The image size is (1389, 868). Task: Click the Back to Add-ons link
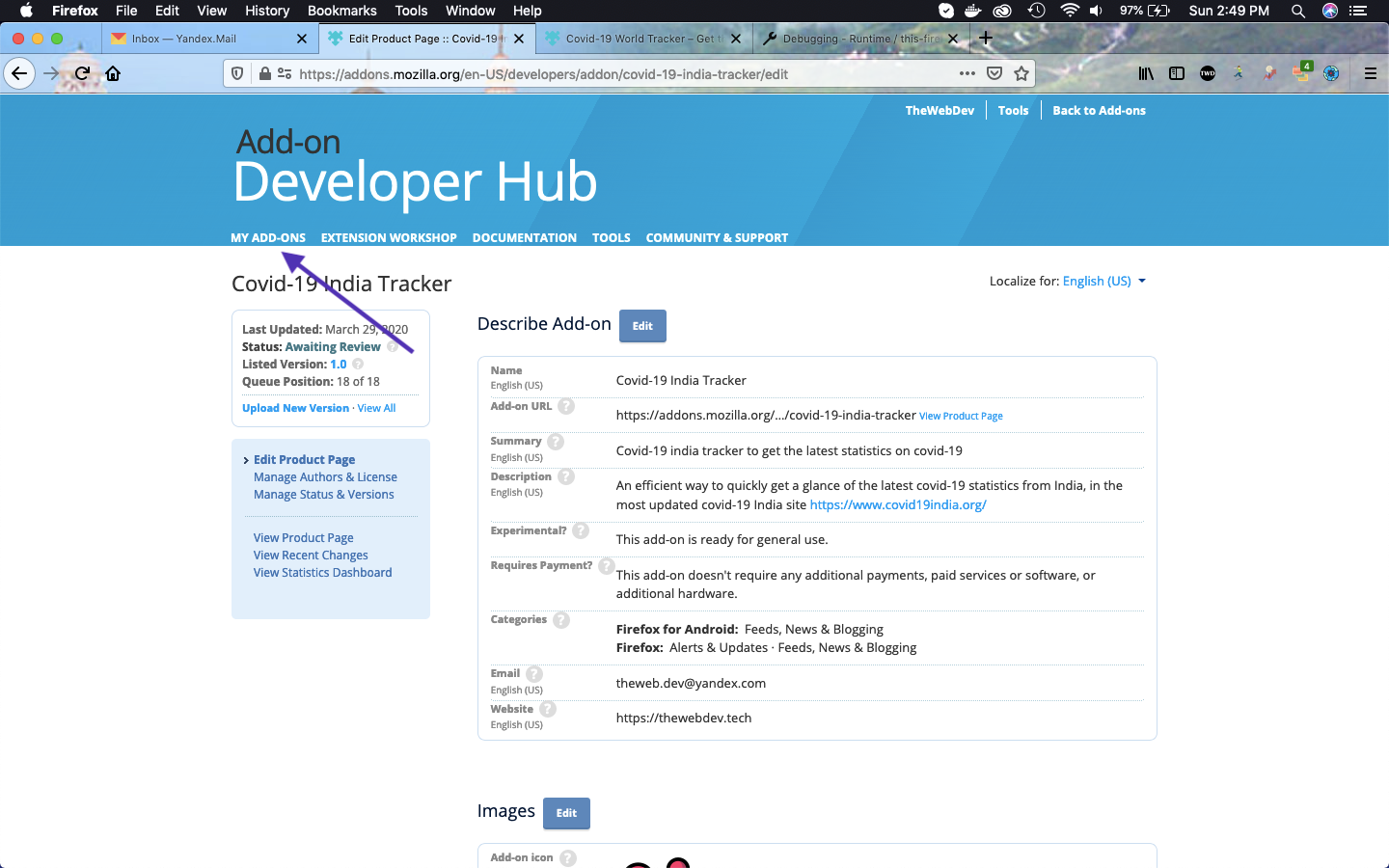[x=1099, y=111]
